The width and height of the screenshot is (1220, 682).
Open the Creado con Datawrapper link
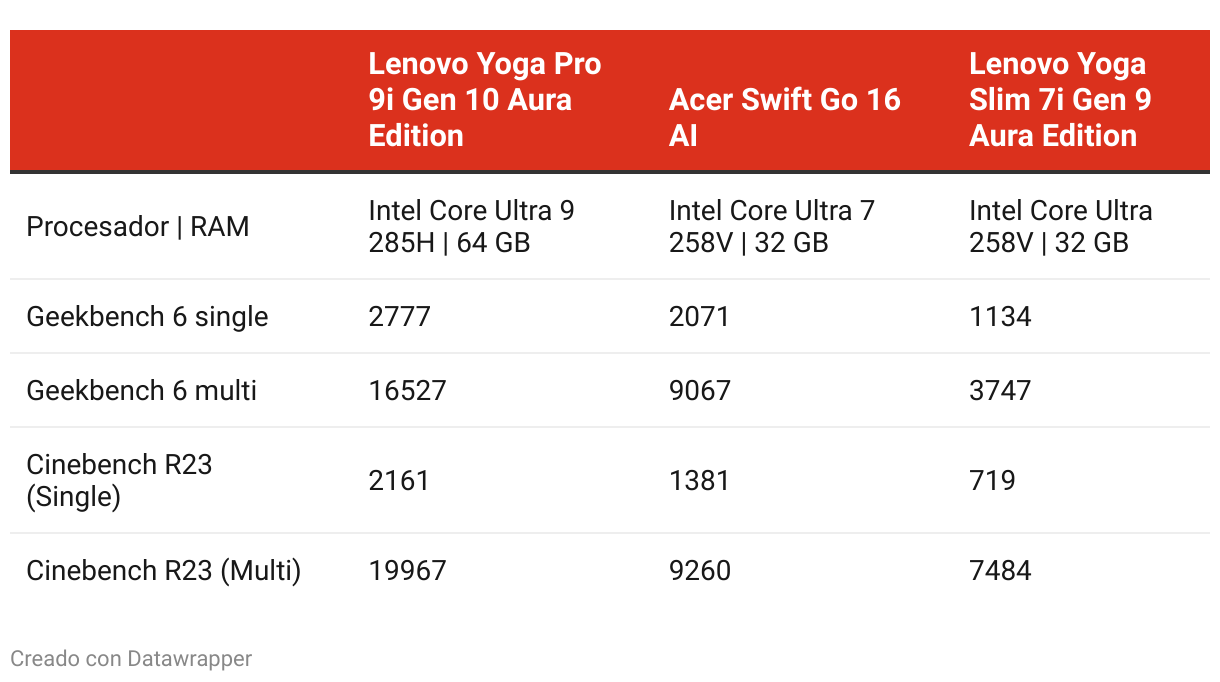click(131, 658)
